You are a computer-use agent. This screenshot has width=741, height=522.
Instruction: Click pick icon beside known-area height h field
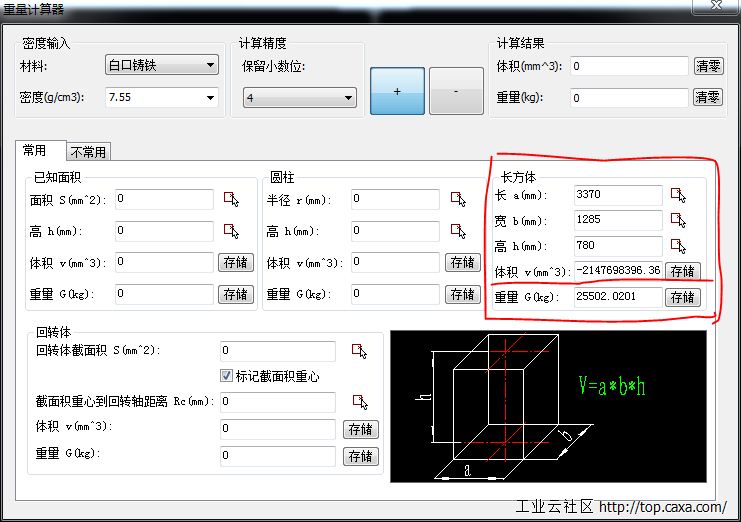point(232,231)
